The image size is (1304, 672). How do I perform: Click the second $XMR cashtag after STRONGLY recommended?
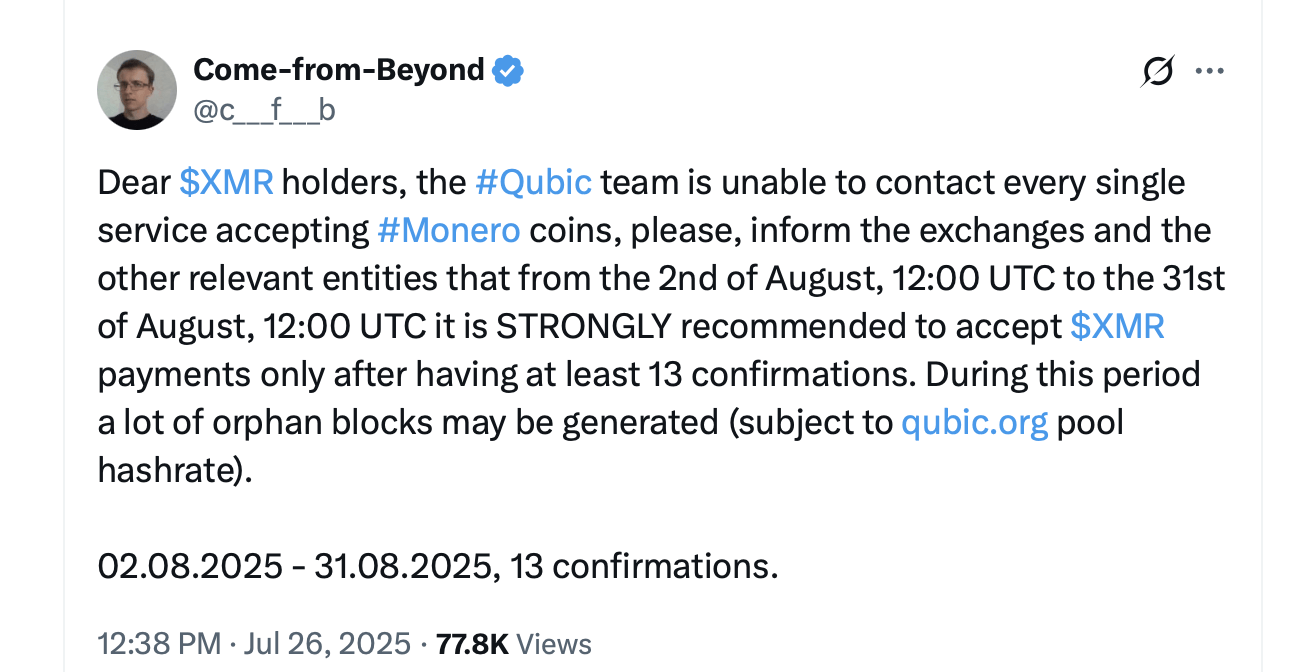pyautogui.click(x=1117, y=326)
